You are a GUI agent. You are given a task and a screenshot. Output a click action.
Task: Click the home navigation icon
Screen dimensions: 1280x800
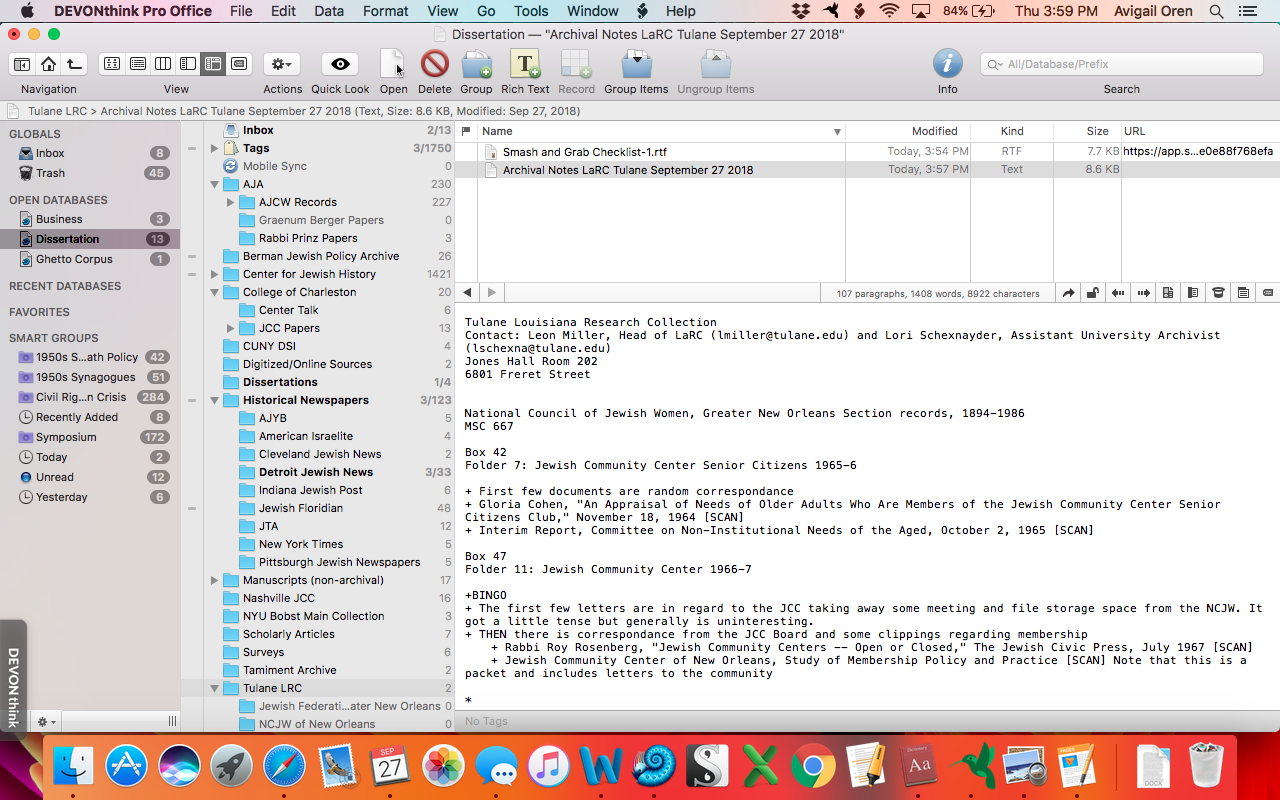pos(48,64)
